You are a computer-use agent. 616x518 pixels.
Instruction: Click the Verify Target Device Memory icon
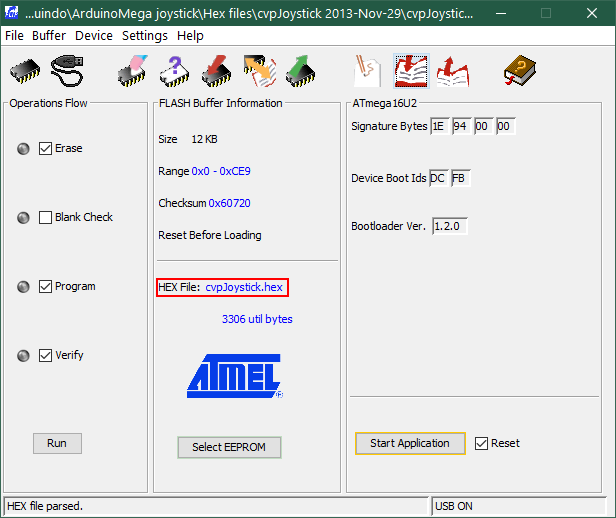(259, 71)
